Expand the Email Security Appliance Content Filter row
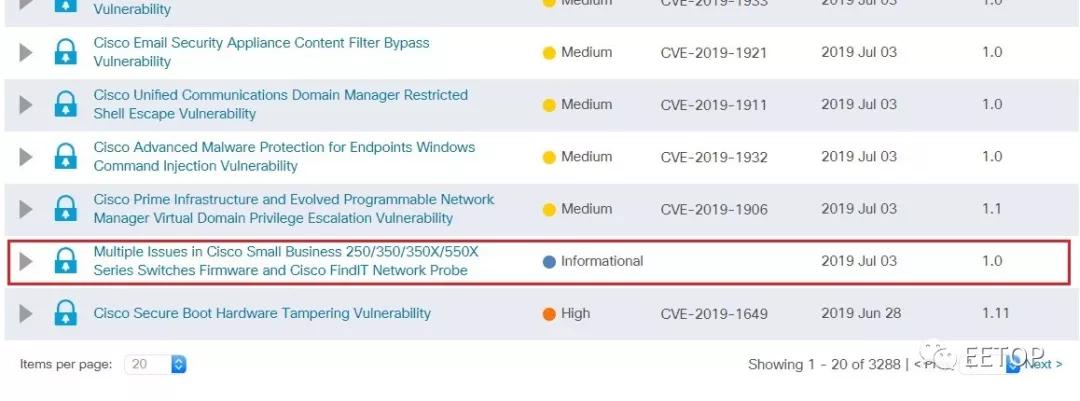 point(25,52)
